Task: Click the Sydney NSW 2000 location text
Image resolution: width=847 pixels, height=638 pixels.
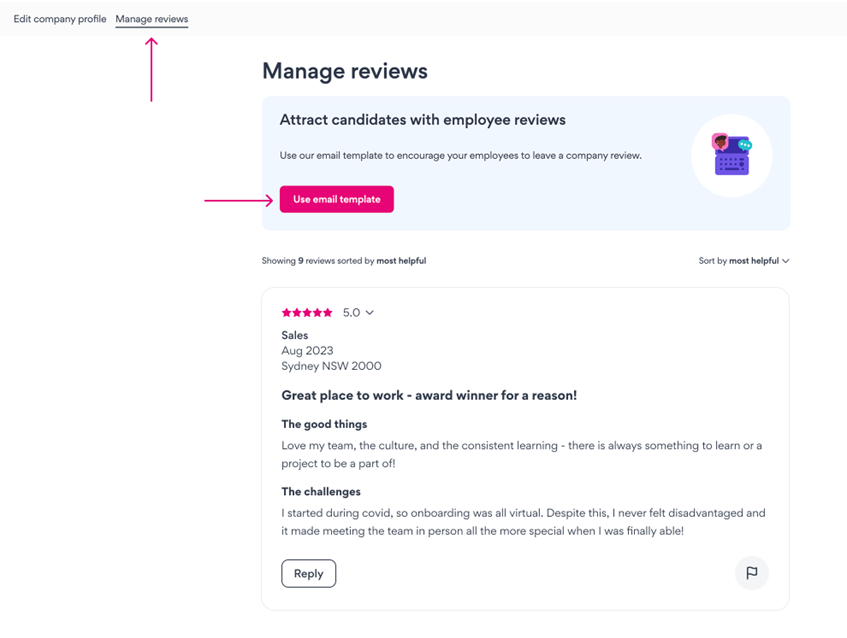Action: click(331, 366)
